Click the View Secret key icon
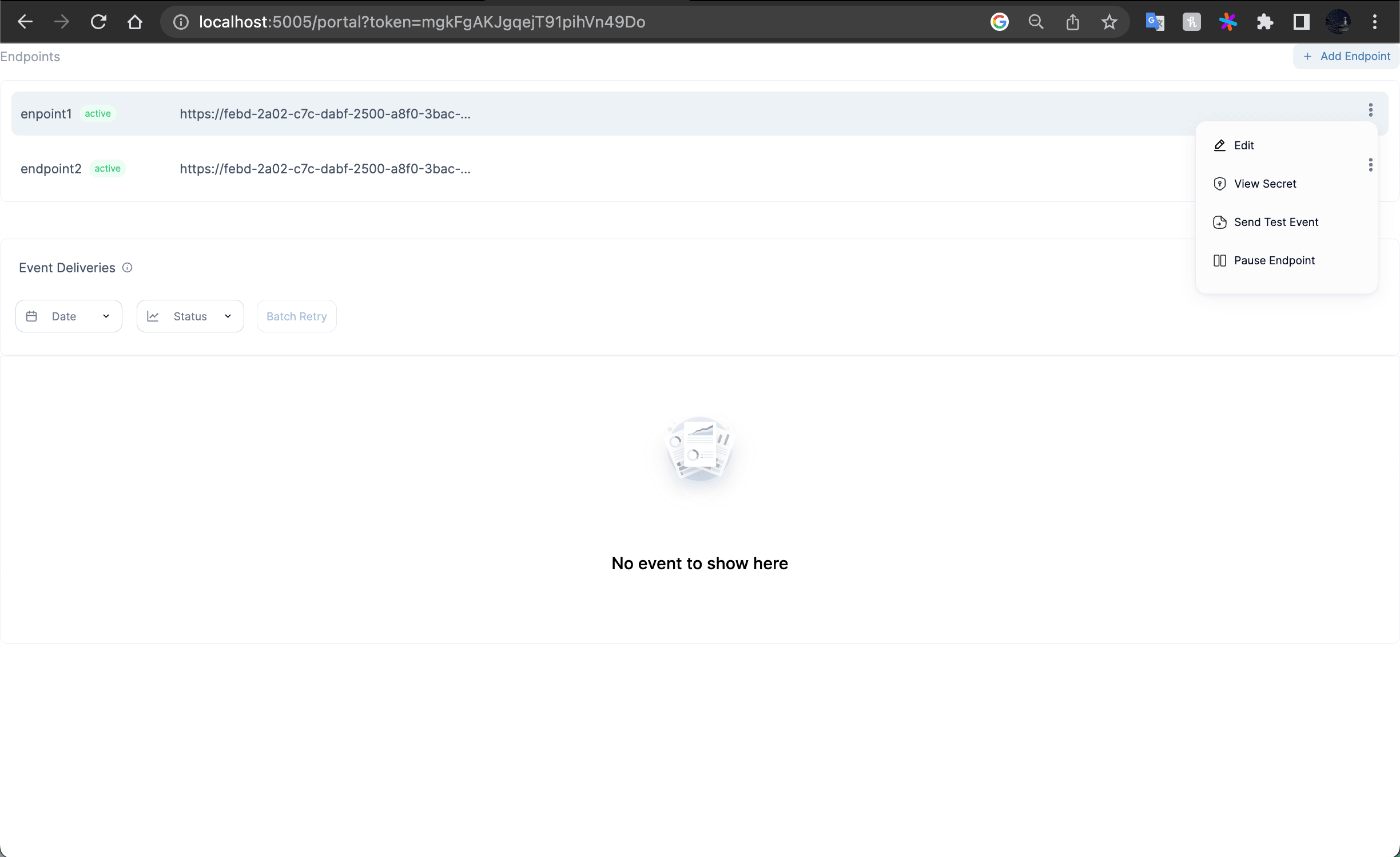Viewport: 1400px width, 857px height. pos(1220,183)
